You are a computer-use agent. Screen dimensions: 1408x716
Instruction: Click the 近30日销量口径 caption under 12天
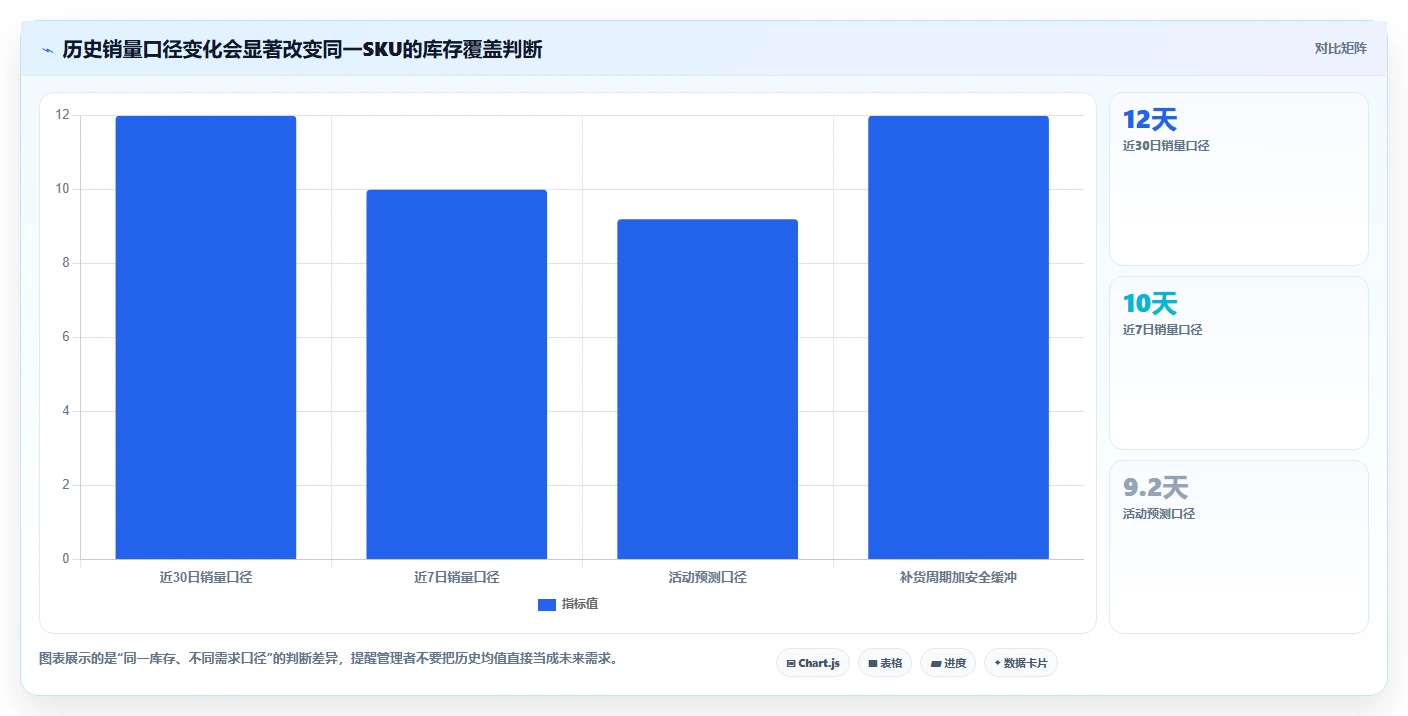click(1166, 146)
